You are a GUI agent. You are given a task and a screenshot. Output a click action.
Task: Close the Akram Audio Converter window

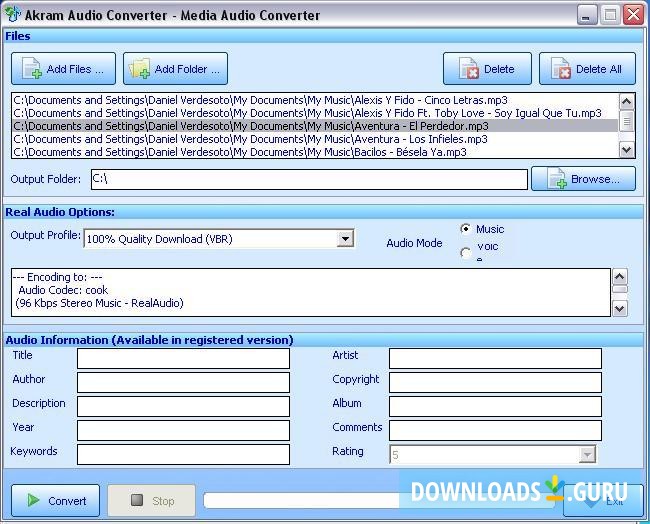(x=634, y=15)
